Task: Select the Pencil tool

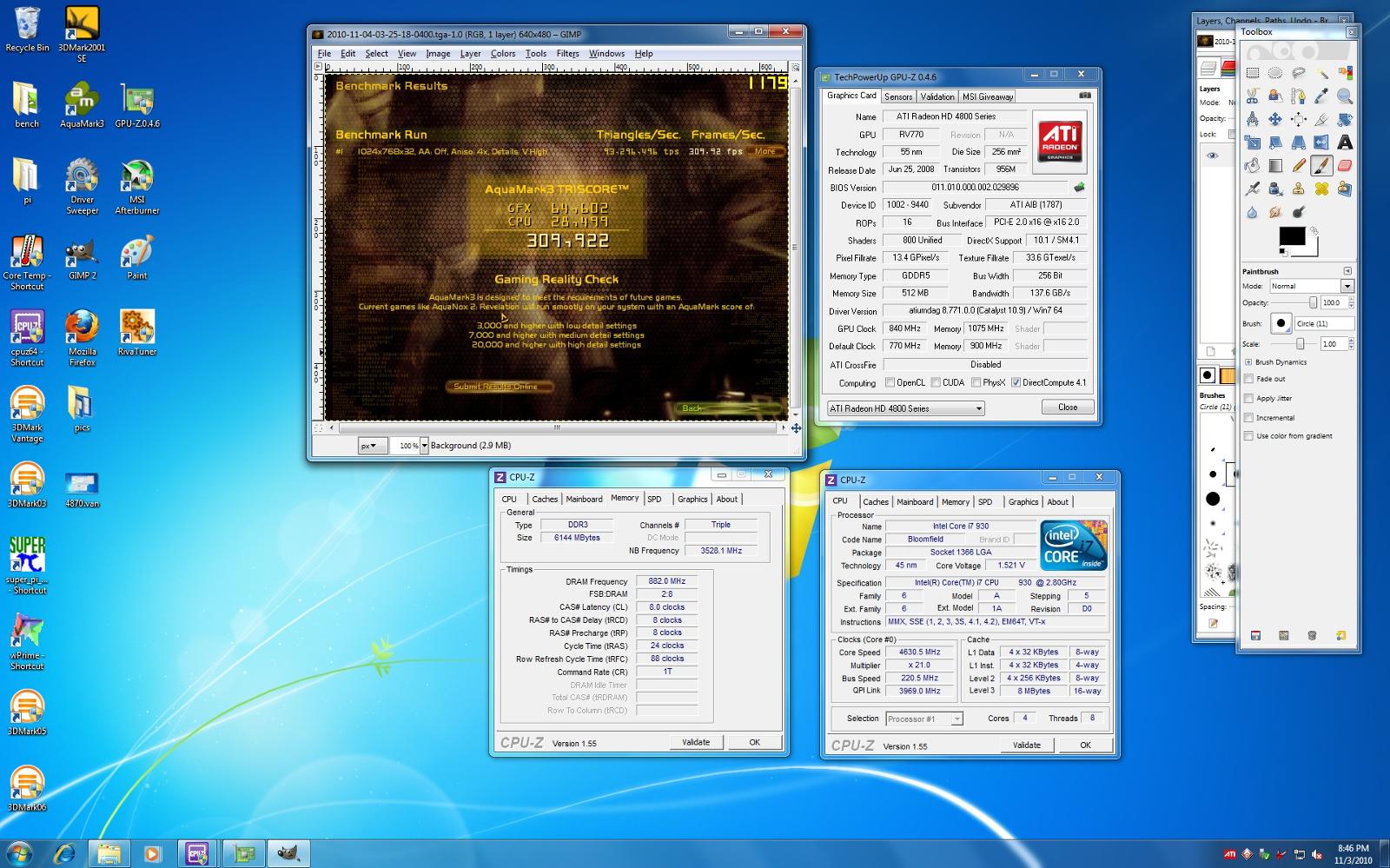Action: 1298,165
